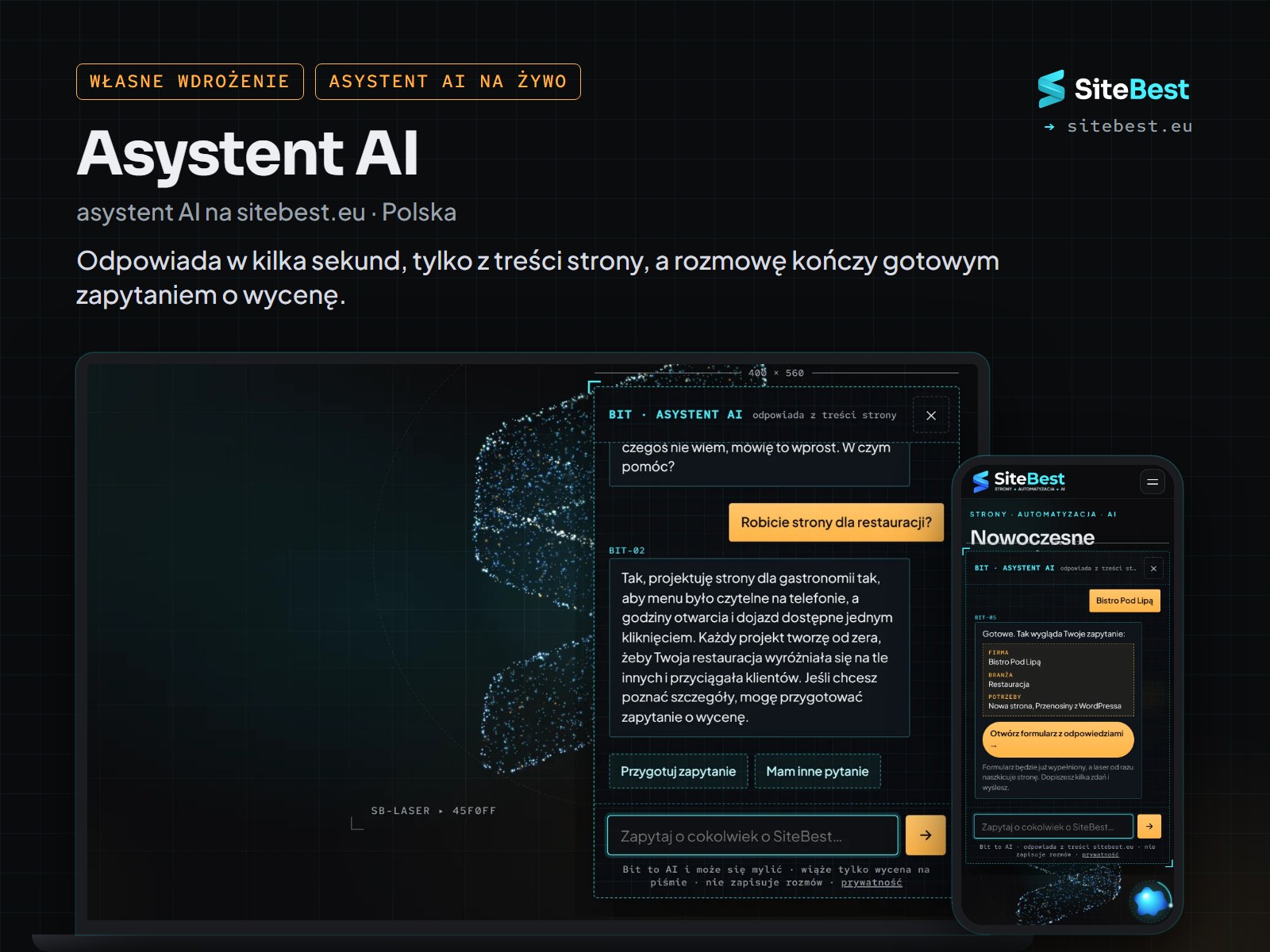Click the 'Robicie strony dla restauracji?' message bubble
1270x952 pixels.
point(836,522)
